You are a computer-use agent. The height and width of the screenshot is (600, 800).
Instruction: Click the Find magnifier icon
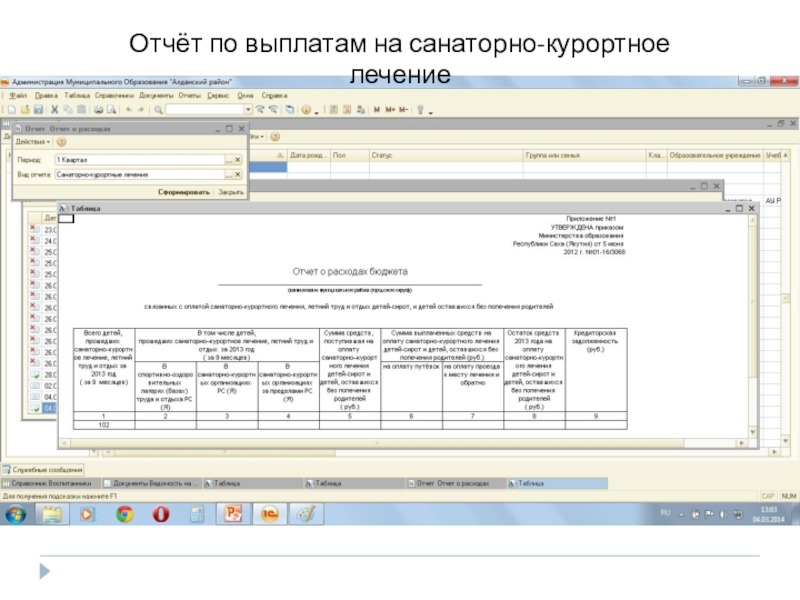pos(159,110)
